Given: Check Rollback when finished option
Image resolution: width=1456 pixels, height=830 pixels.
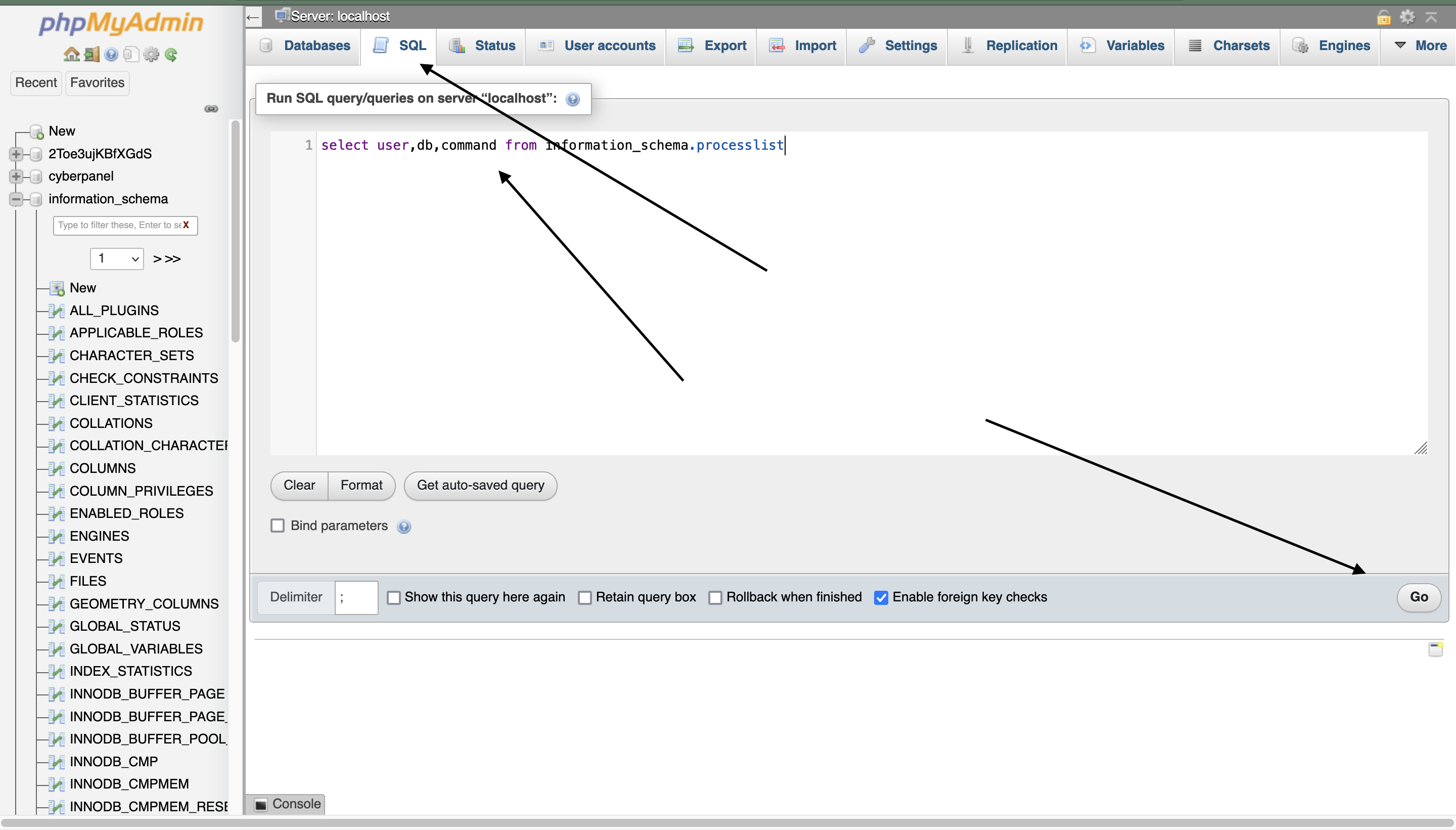Looking at the screenshot, I should pos(715,597).
